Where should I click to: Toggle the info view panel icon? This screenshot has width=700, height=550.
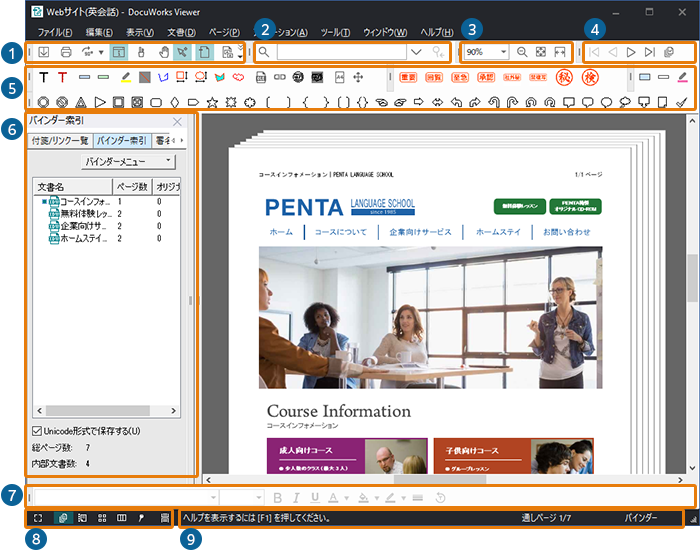point(119,52)
